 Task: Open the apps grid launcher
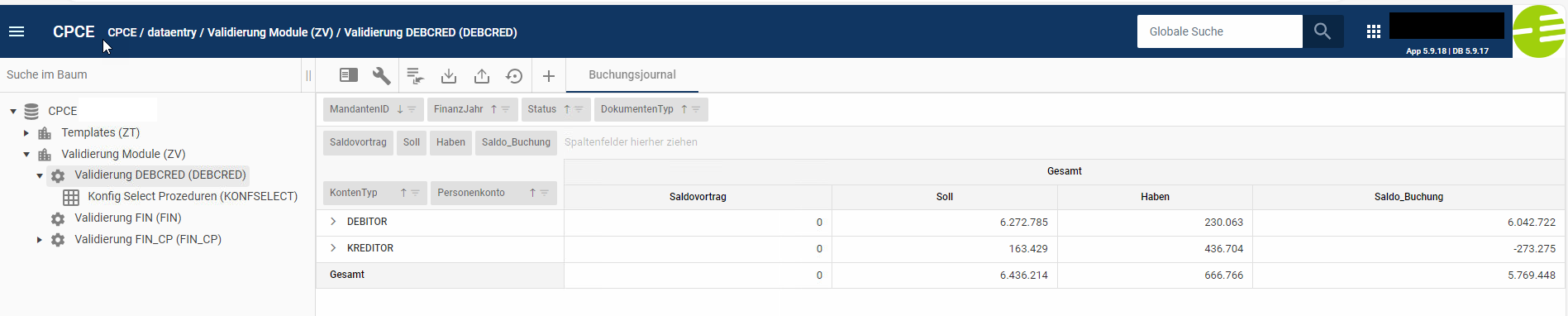pyautogui.click(x=1374, y=31)
